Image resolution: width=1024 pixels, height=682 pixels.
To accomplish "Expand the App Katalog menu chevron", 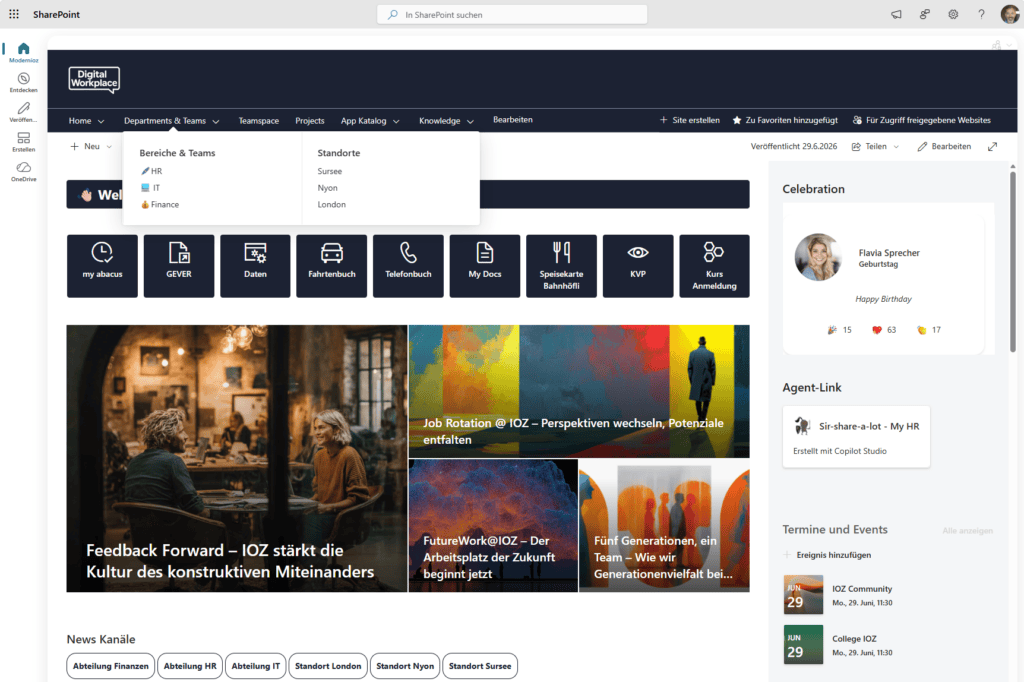I will coord(396,122).
